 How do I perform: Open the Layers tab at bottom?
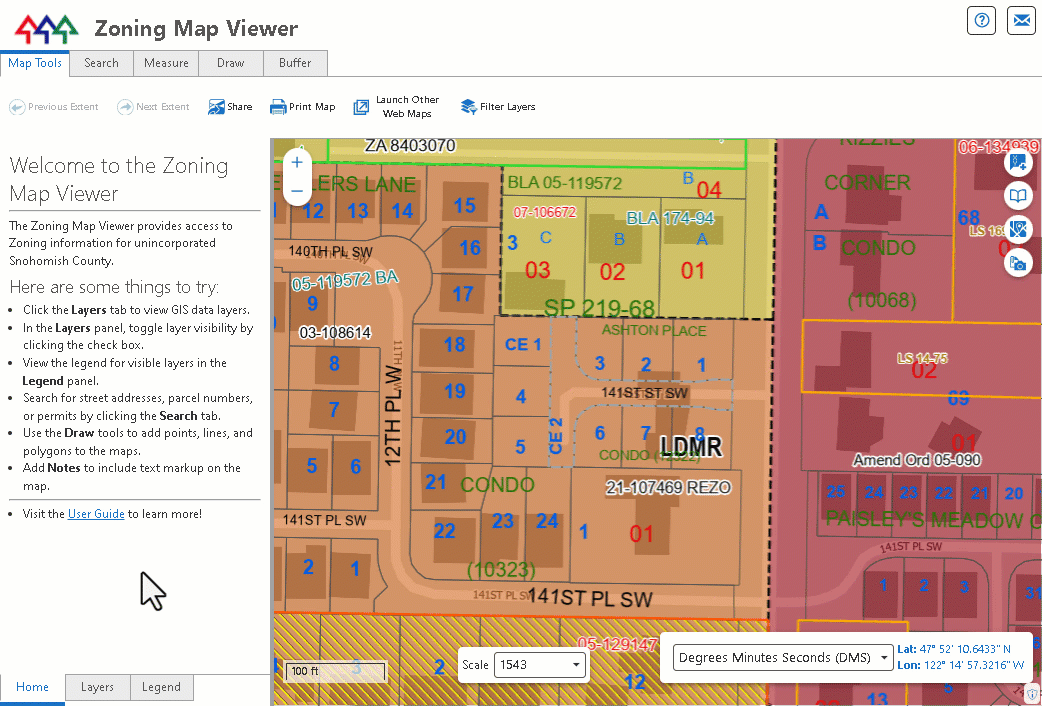(x=97, y=687)
